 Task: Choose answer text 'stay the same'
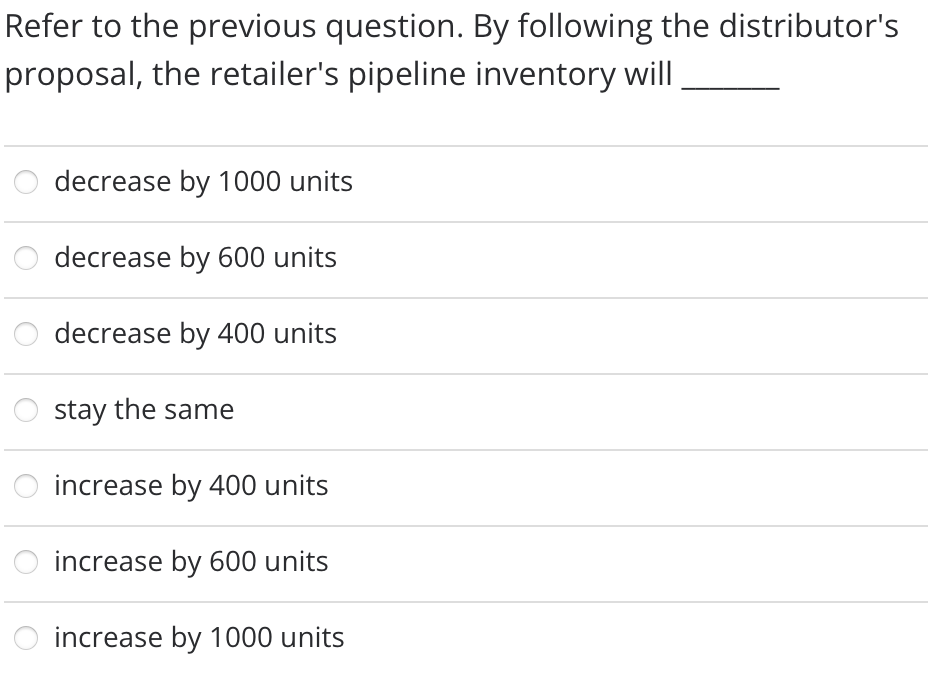pyautogui.click(x=144, y=410)
